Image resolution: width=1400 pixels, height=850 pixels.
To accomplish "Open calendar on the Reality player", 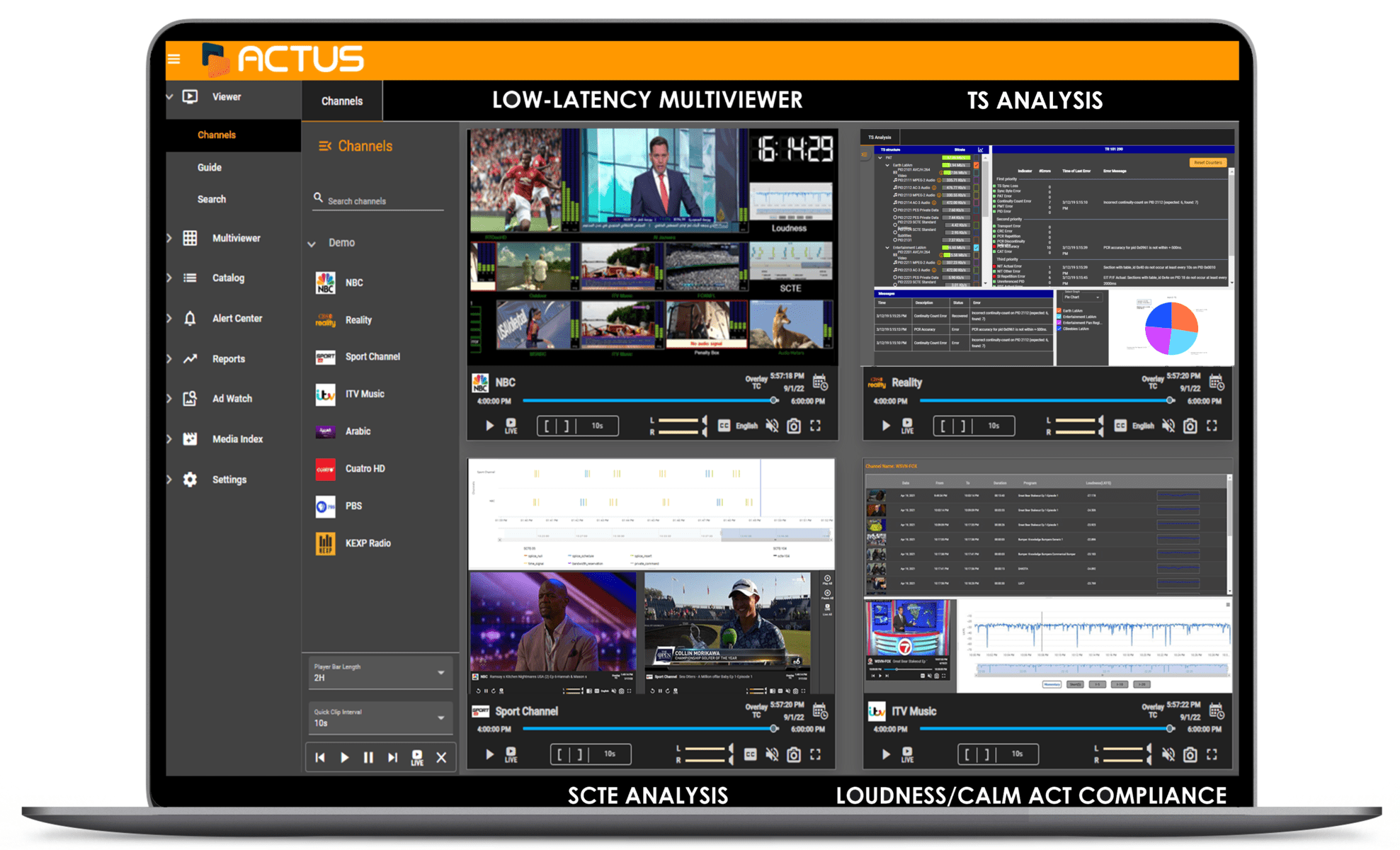I will [1217, 382].
